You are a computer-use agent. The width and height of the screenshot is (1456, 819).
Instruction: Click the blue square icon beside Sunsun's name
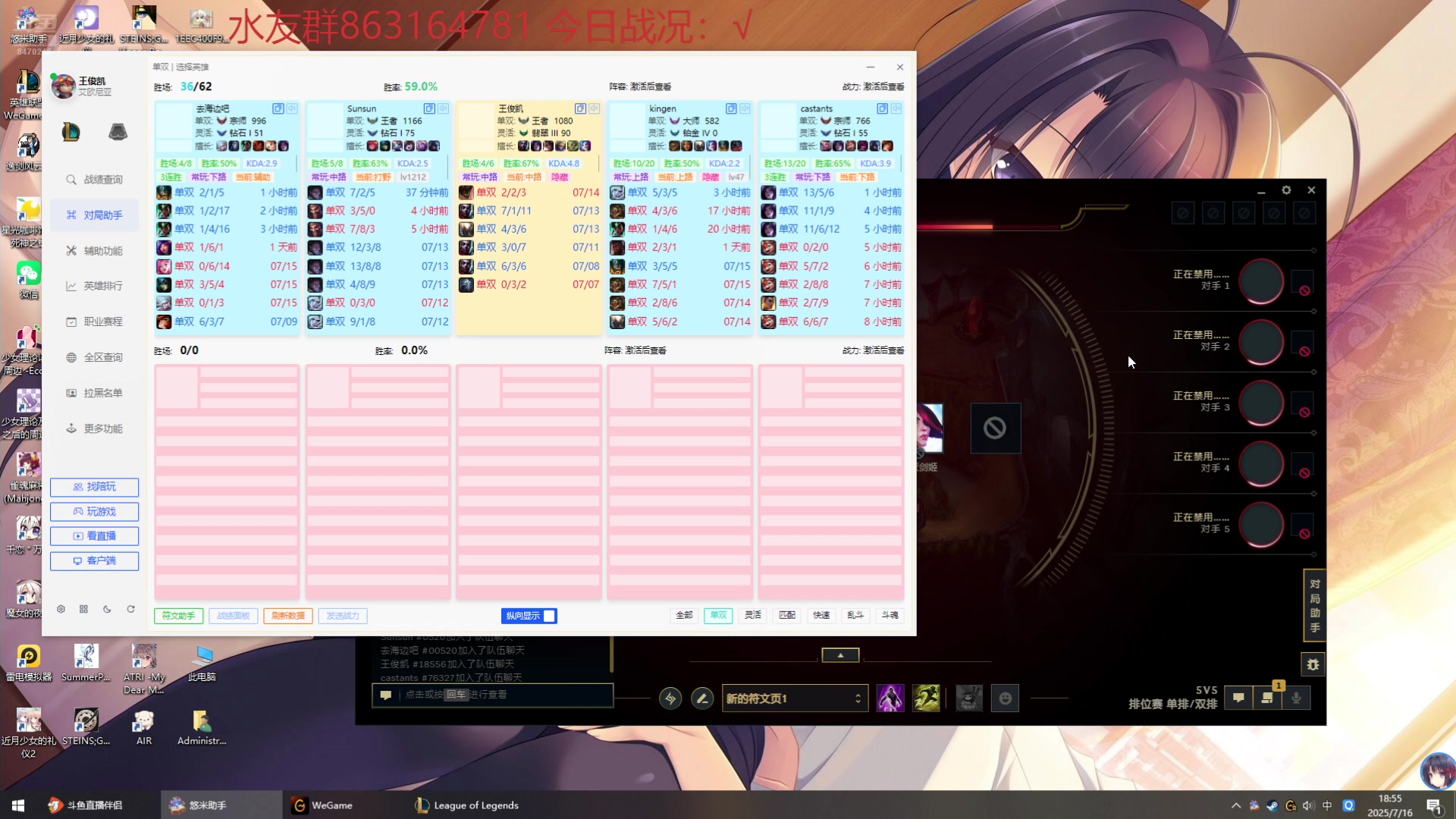[x=429, y=108]
